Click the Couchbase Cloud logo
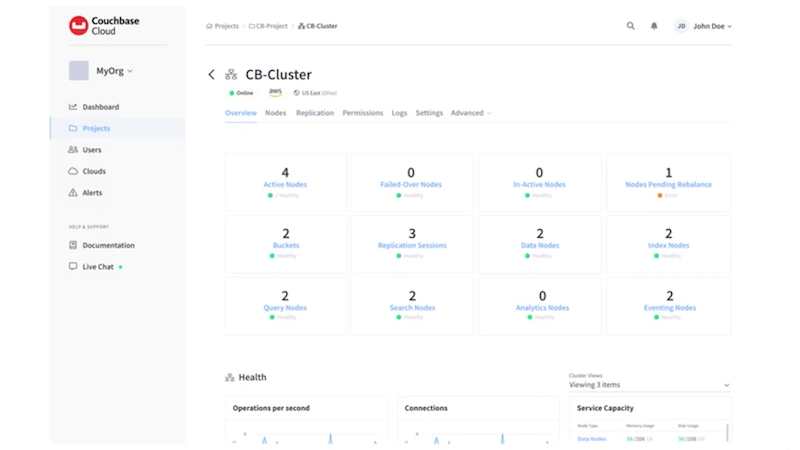800x450 pixels. click(x=104, y=26)
